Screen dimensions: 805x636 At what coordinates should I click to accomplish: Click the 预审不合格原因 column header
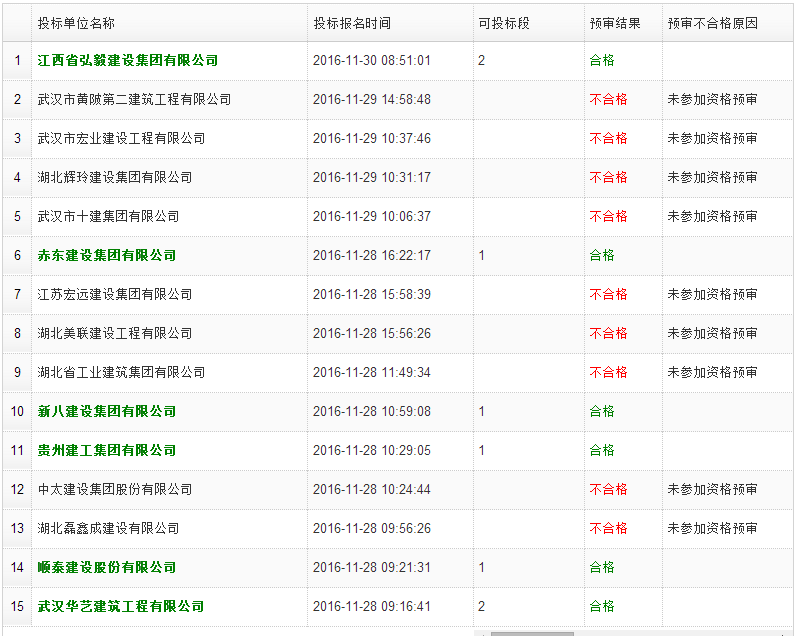point(727,23)
